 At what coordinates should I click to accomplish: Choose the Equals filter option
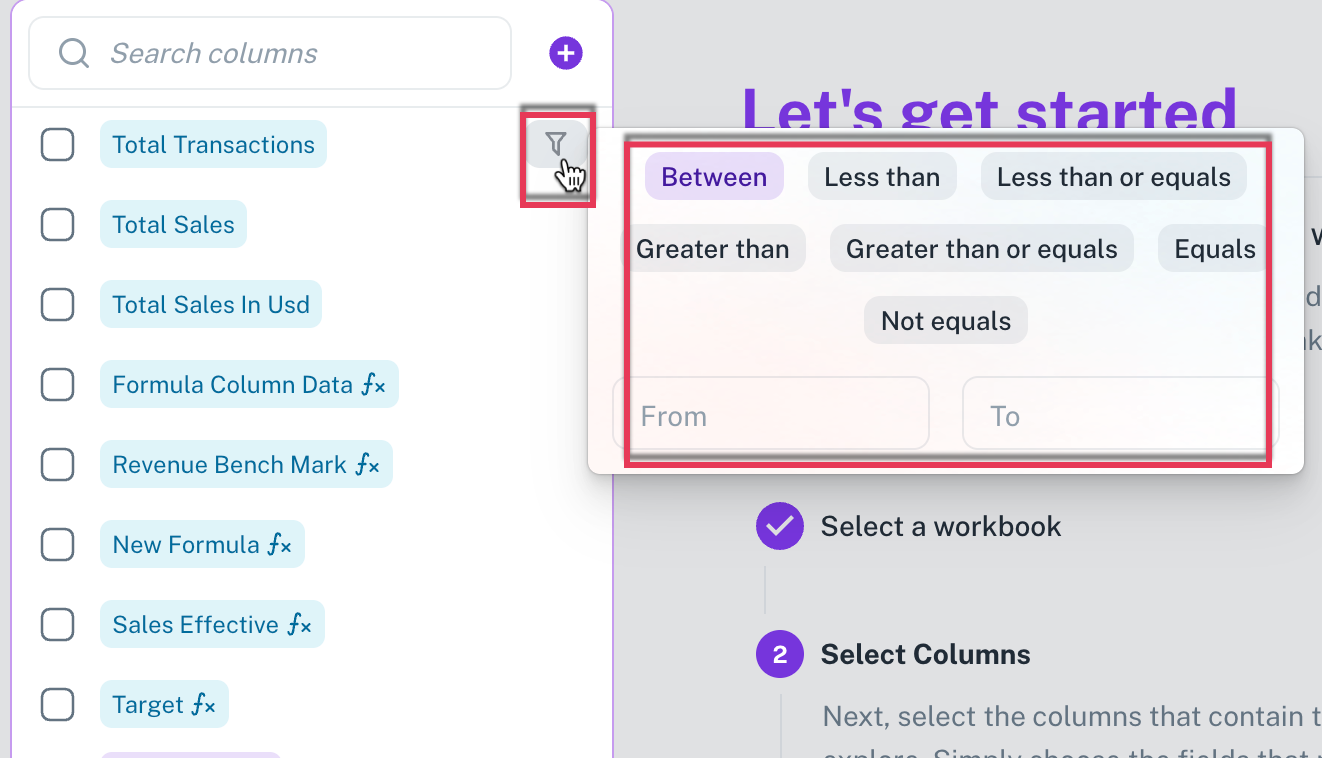1215,249
